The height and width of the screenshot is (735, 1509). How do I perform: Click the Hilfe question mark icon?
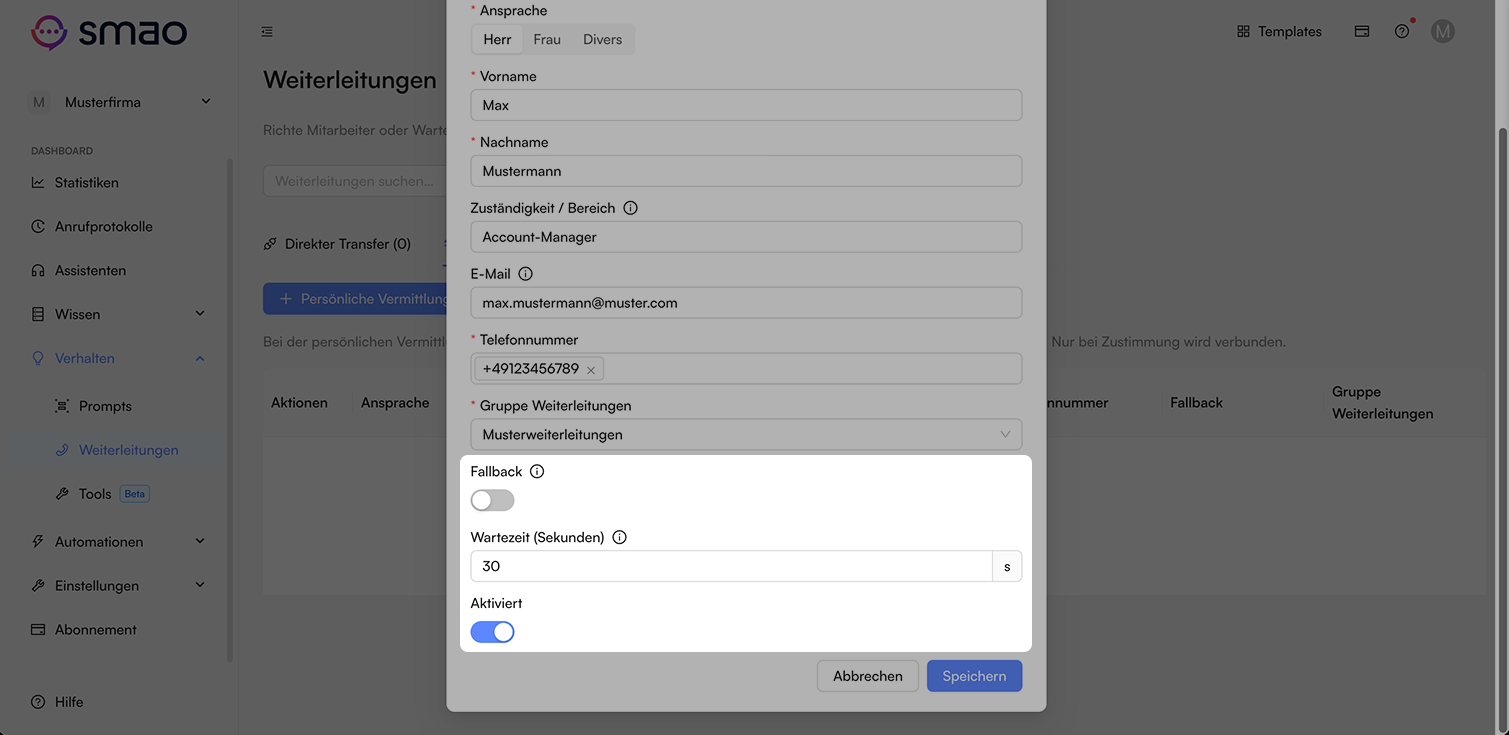pyautogui.click(x=38, y=702)
